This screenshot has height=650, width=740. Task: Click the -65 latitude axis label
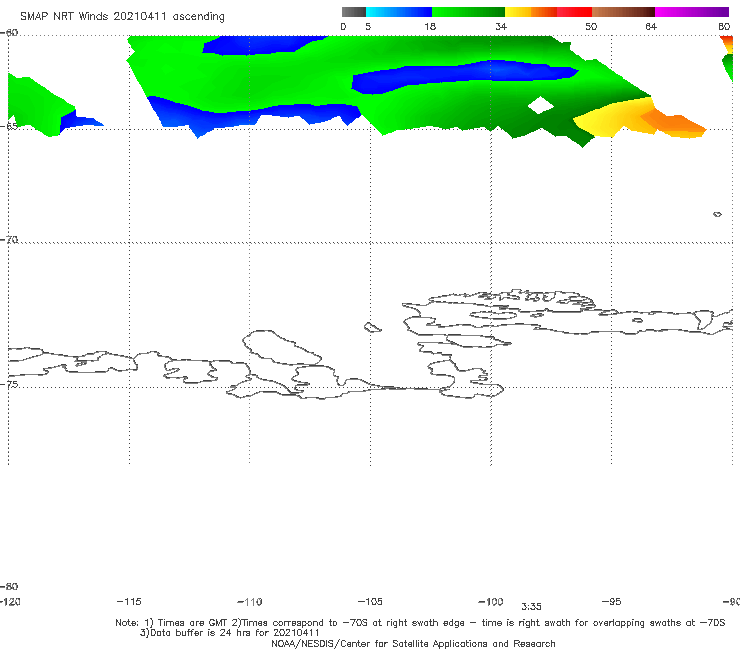tap(9, 126)
